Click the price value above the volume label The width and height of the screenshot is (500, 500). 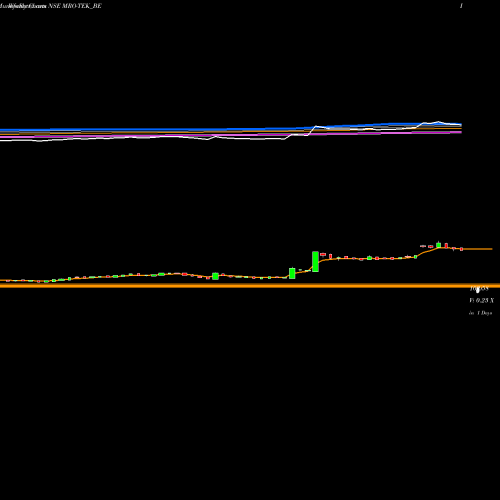pos(479,289)
